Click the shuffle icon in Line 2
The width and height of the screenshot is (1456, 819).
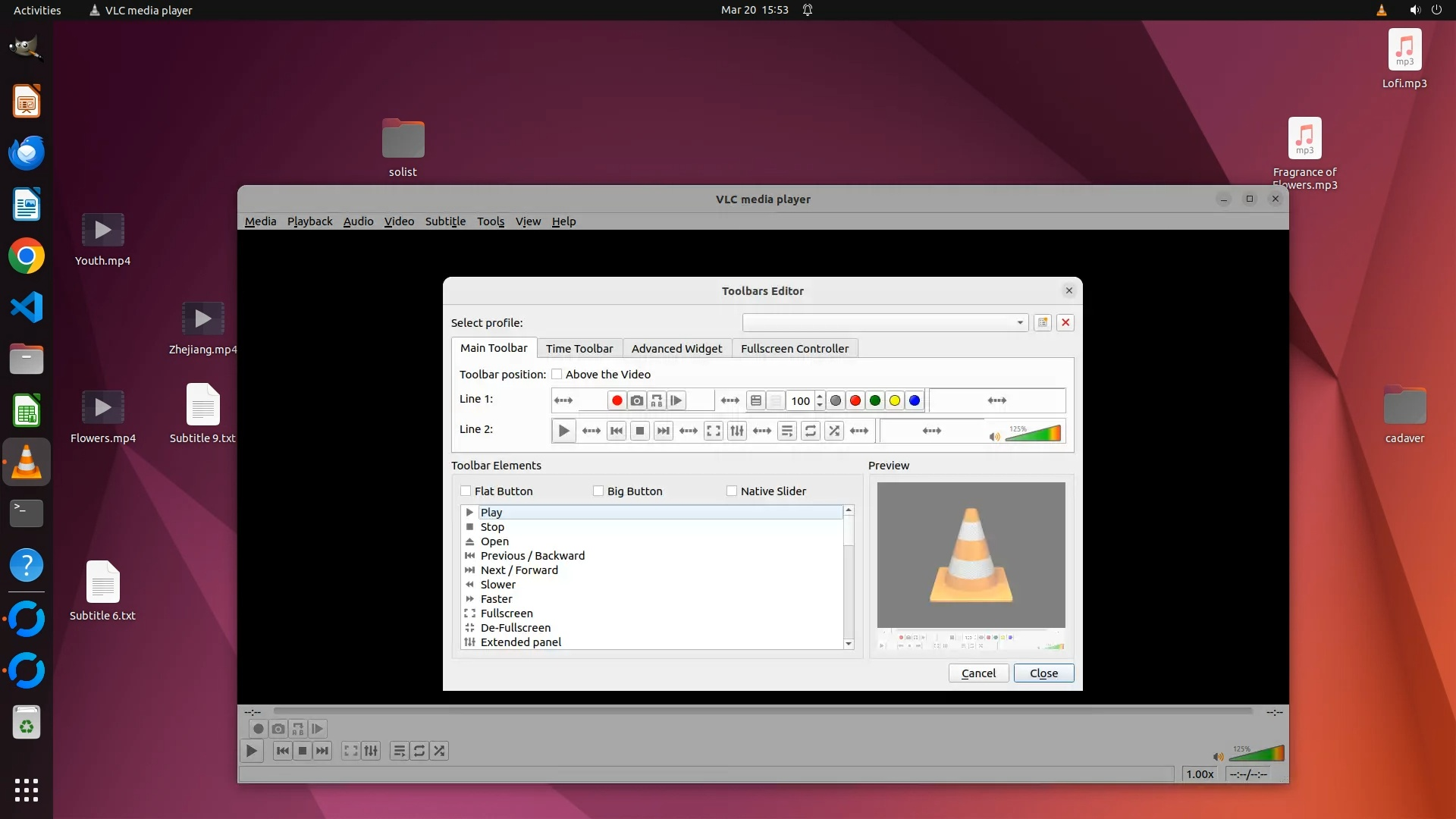click(x=834, y=431)
